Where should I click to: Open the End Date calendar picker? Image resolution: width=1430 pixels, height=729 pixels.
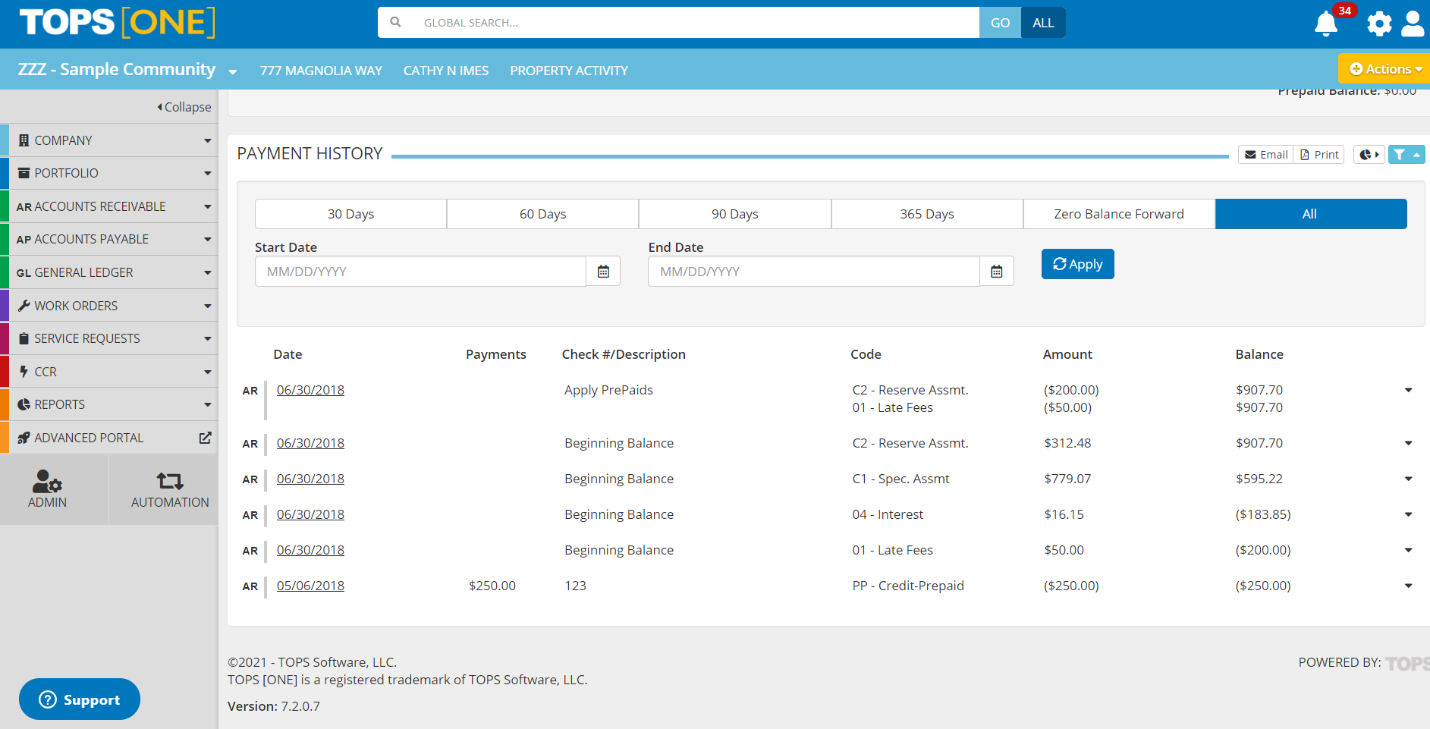click(996, 271)
